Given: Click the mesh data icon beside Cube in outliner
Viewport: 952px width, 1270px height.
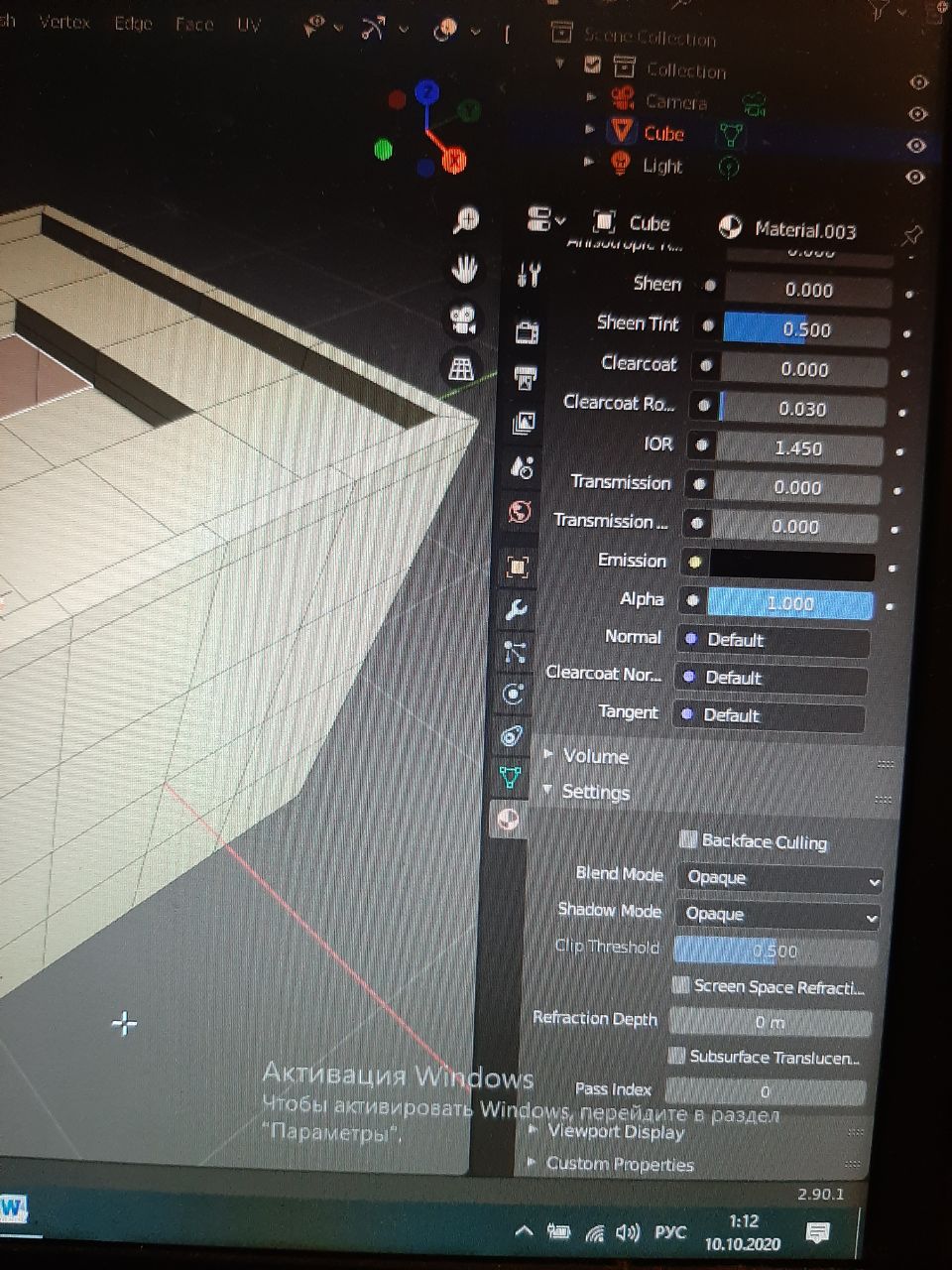Looking at the screenshot, I should (733, 134).
